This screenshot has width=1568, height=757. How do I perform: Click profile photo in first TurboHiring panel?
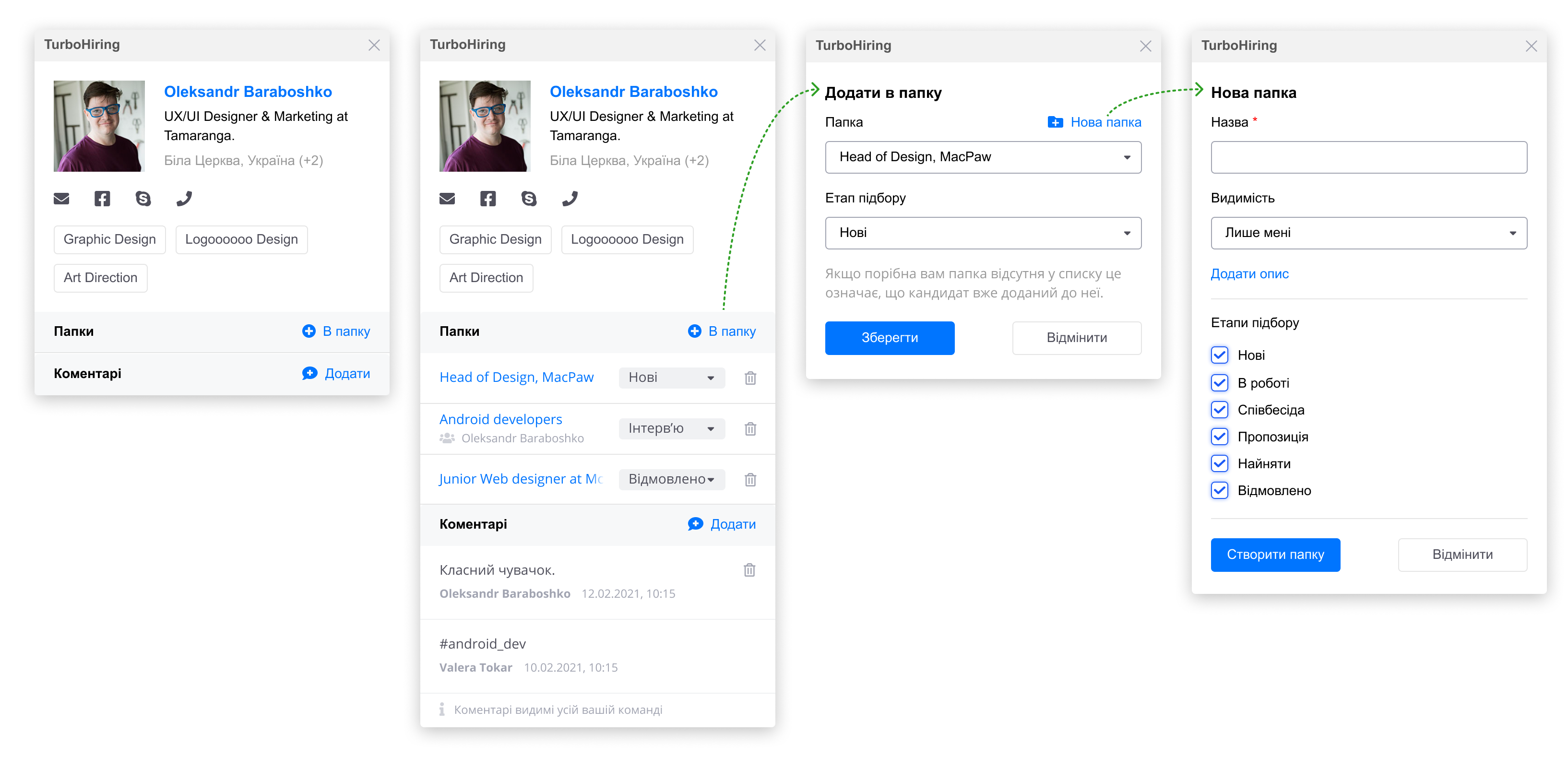click(x=99, y=126)
